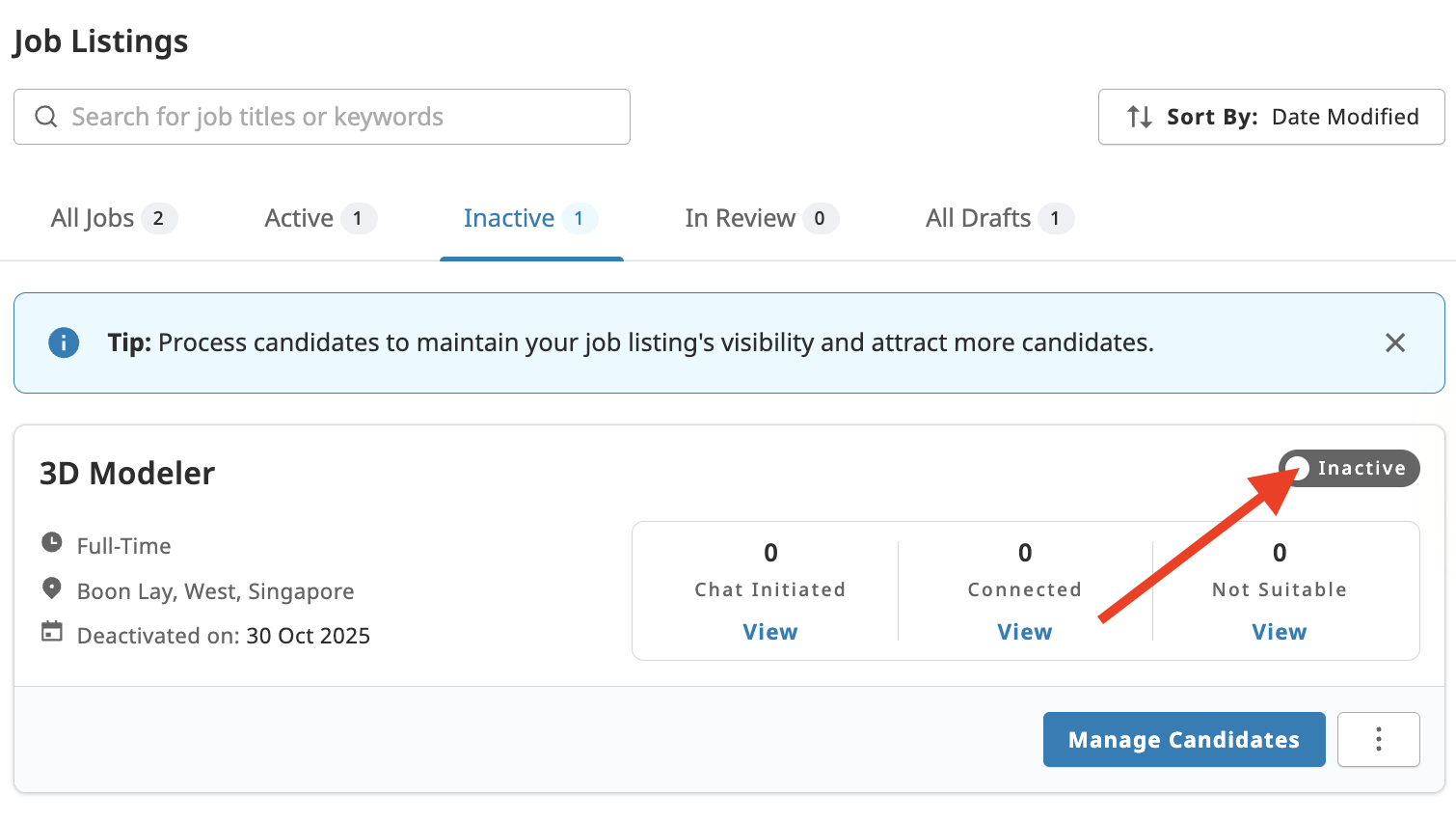Dismiss the tip banner with the X icon
Viewport: 1456px width, 820px height.
click(1395, 342)
